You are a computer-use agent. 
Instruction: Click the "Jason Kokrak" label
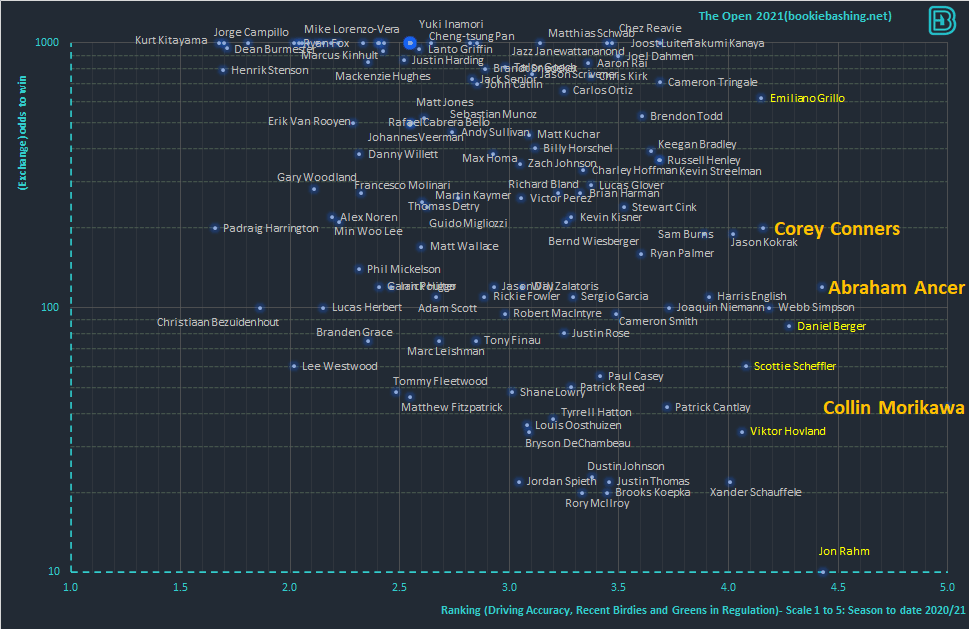[x=764, y=242]
